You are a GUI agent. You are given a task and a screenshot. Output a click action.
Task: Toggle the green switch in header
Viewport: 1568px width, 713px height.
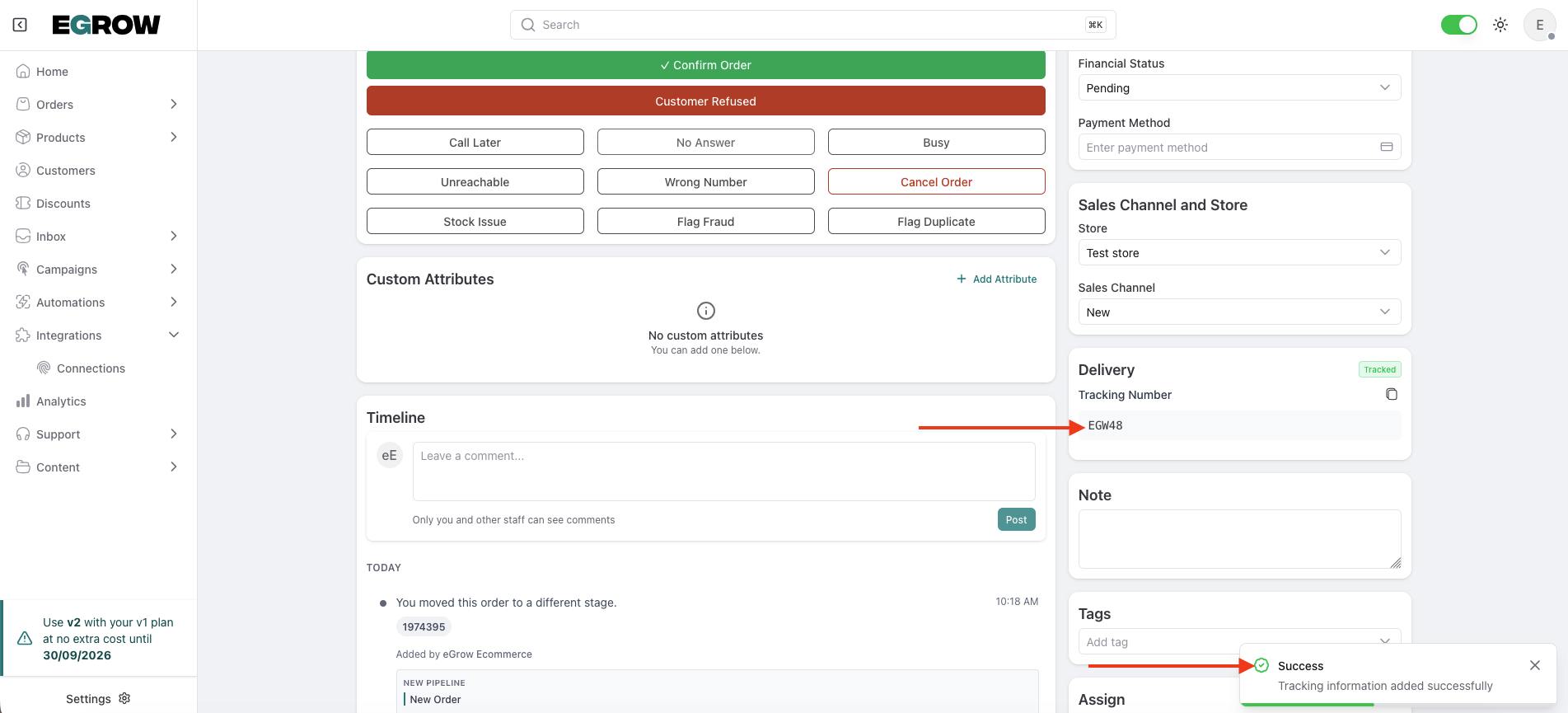click(x=1458, y=25)
